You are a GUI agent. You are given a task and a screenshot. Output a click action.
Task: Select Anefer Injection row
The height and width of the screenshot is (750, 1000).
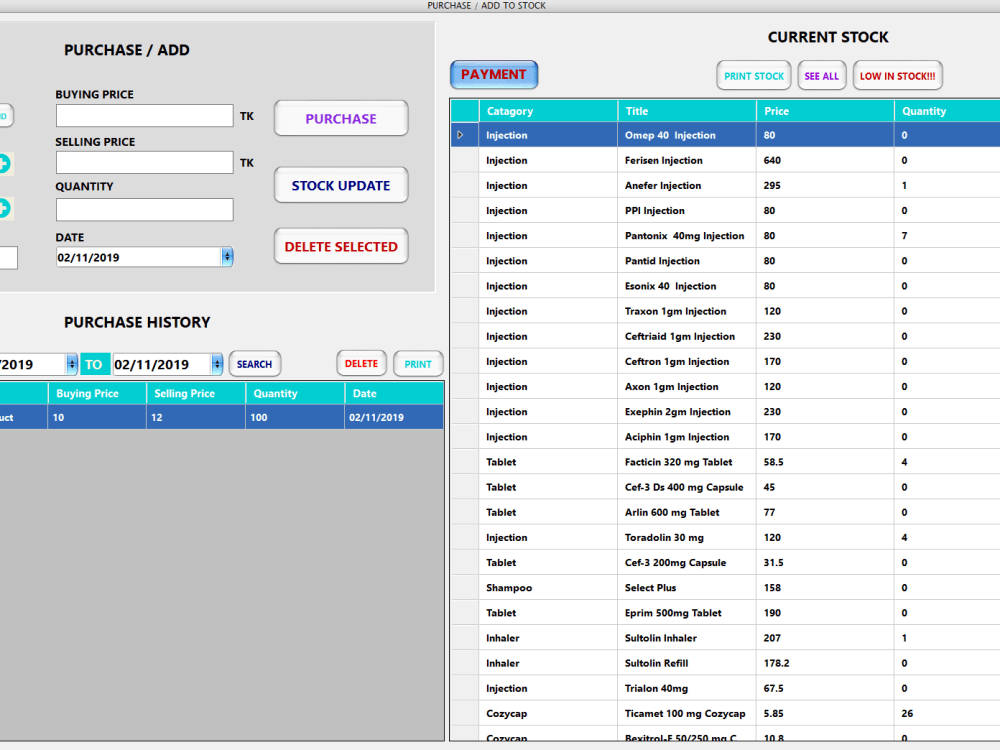click(x=726, y=186)
